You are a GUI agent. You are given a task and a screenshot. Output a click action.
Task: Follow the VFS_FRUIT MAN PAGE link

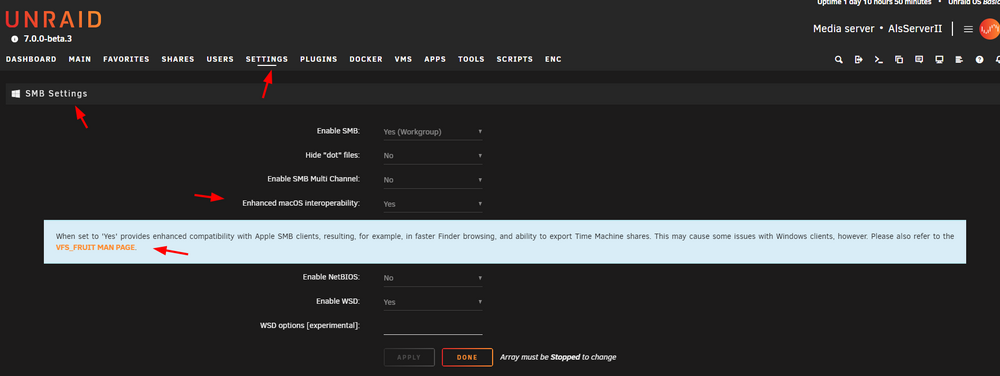point(96,247)
